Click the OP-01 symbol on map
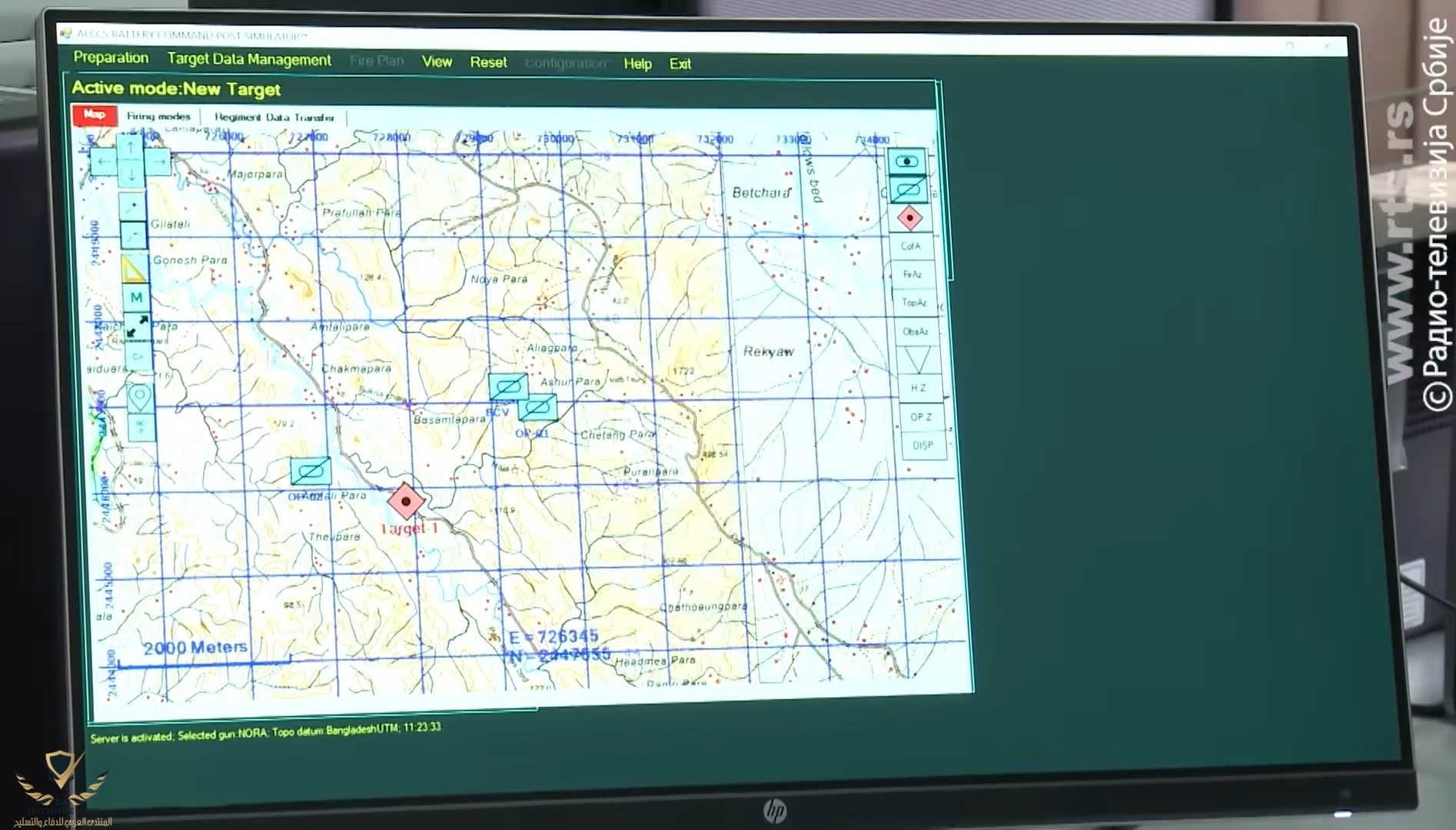This screenshot has height=830, width=1456. (537, 407)
